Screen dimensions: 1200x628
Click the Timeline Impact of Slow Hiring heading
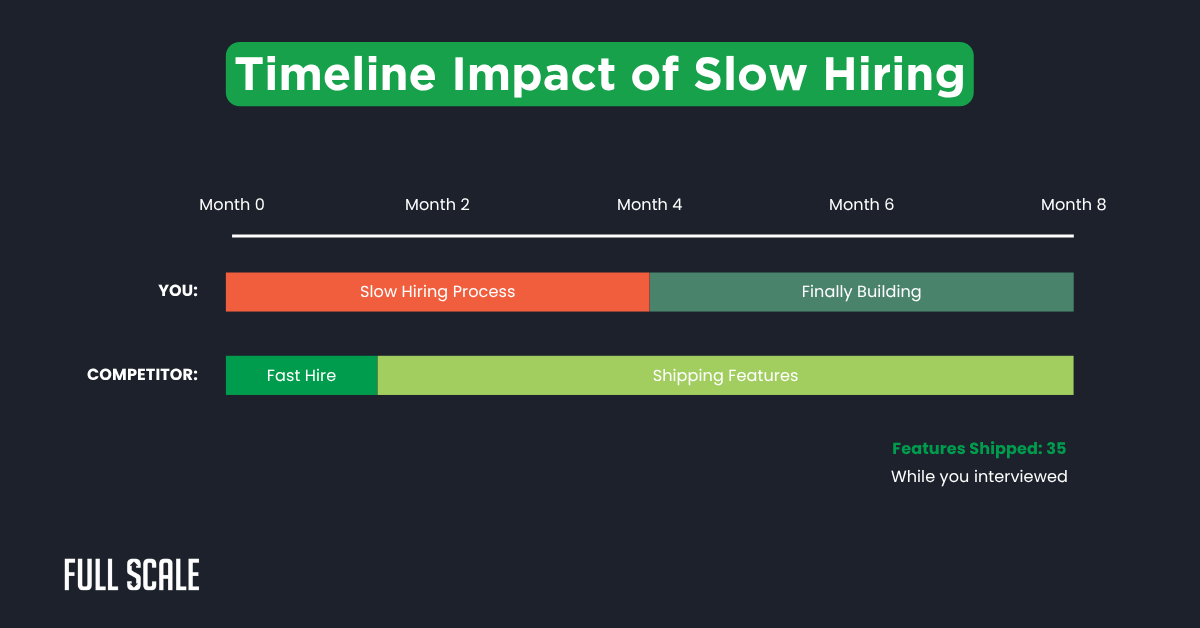pyautogui.click(x=599, y=73)
